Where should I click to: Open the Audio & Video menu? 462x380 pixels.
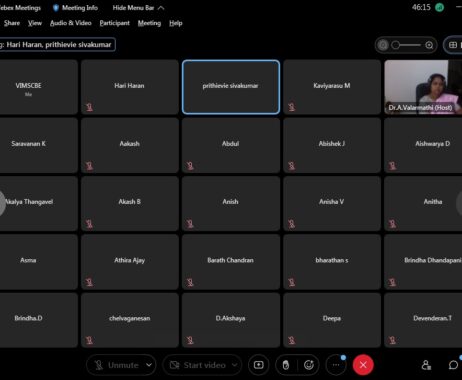[71, 23]
